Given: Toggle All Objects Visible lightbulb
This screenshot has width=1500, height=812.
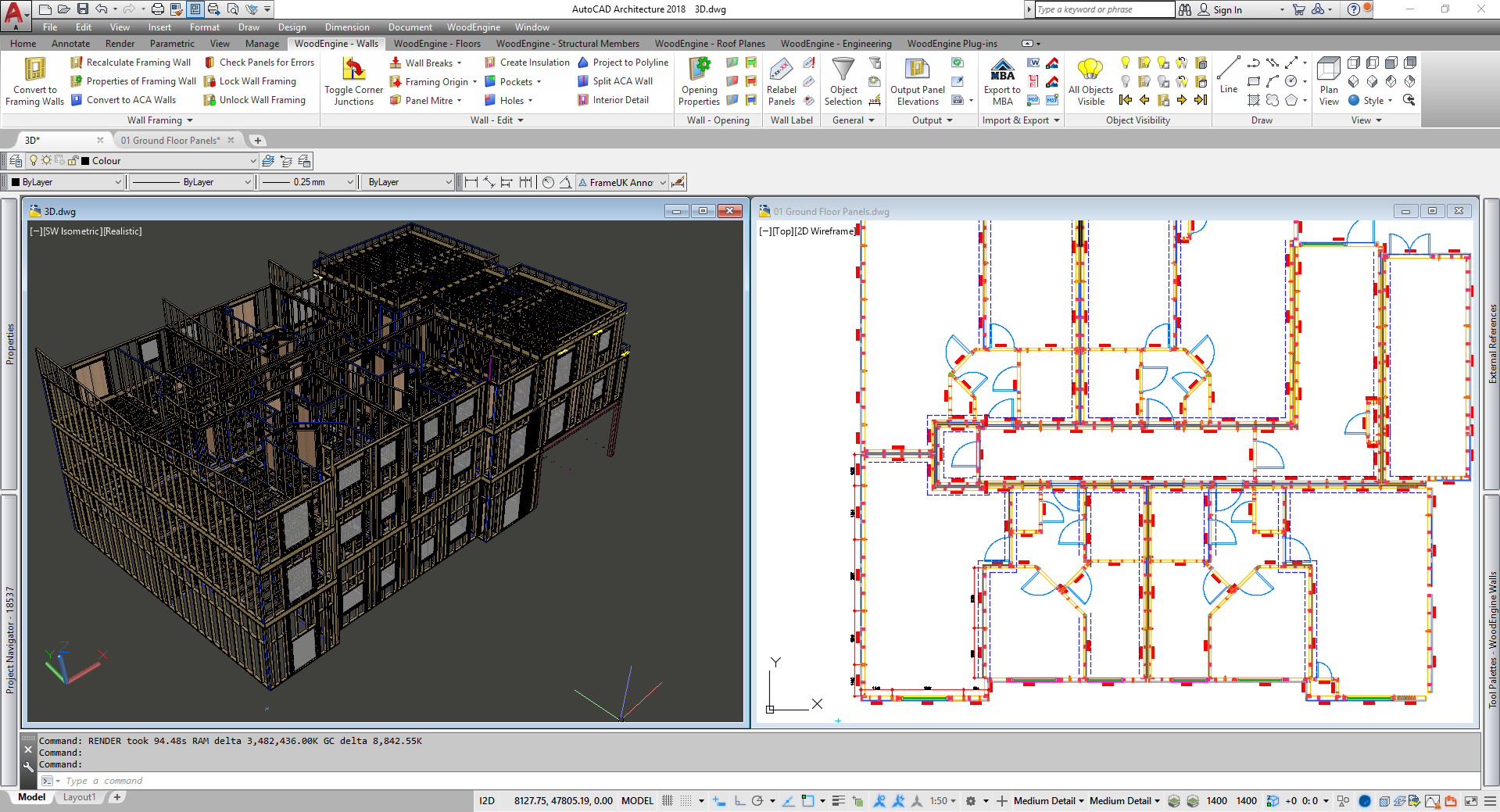Looking at the screenshot, I should pos(1090,80).
